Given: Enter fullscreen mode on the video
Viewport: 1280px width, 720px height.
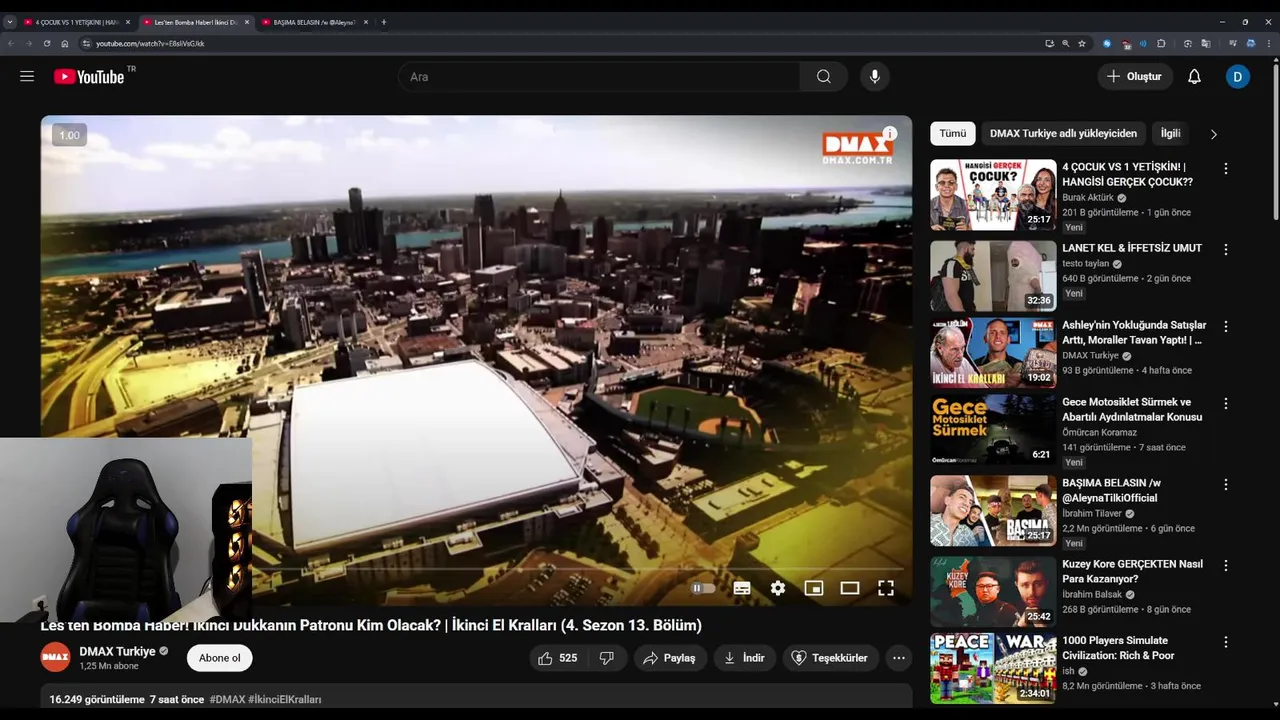Looking at the screenshot, I should (886, 588).
